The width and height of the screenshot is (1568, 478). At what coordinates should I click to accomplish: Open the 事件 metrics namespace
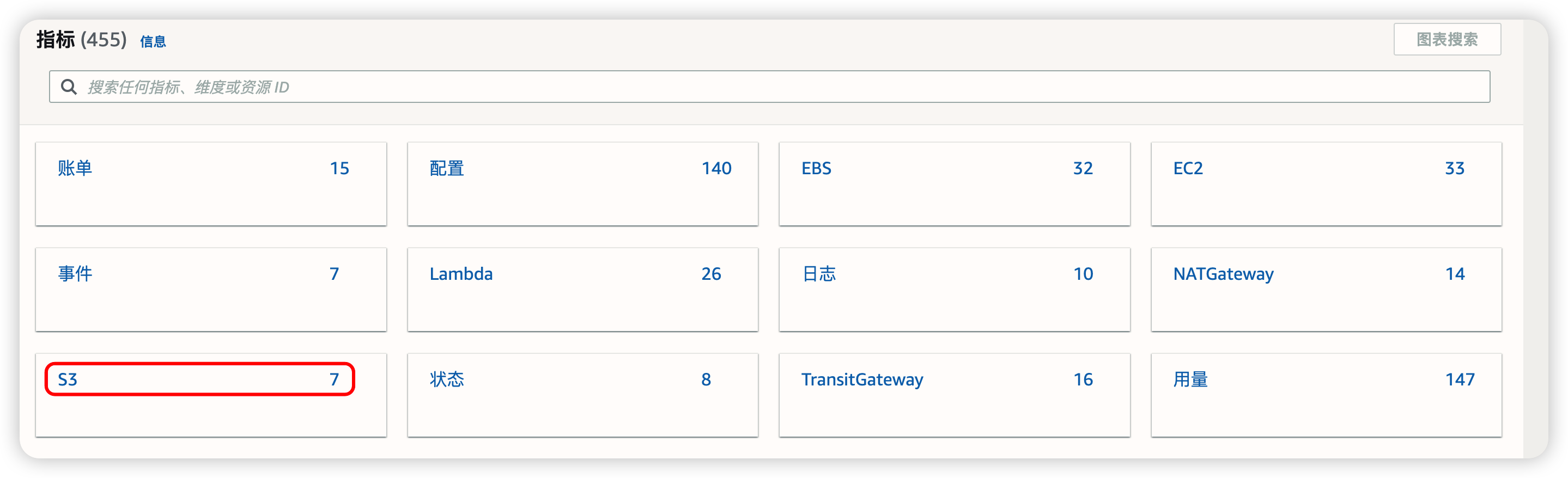[75, 274]
